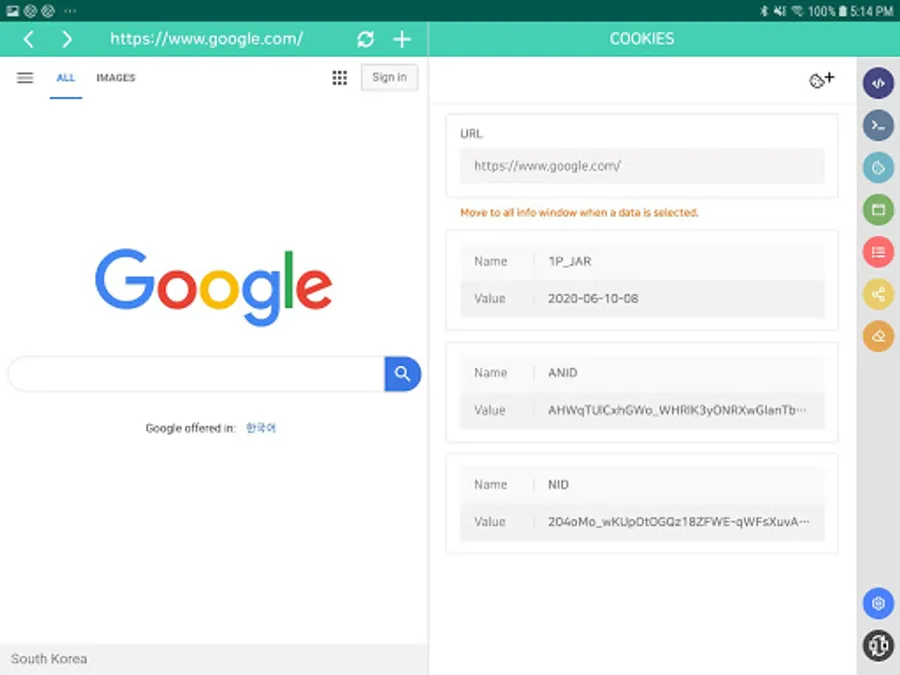Viewport: 900px width, 675px height.
Task: Switch to the IMAGES tab
Action: point(116,77)
